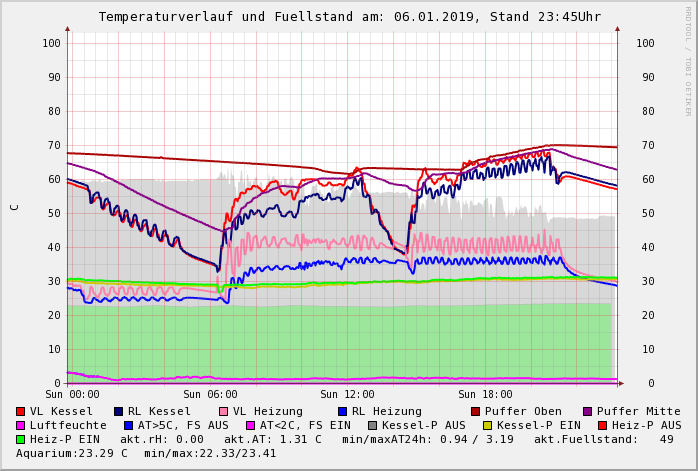
Task: Click the magenta Luftfeuchte legend swatch
Action: pyautogui.click(x=20, y=426)
